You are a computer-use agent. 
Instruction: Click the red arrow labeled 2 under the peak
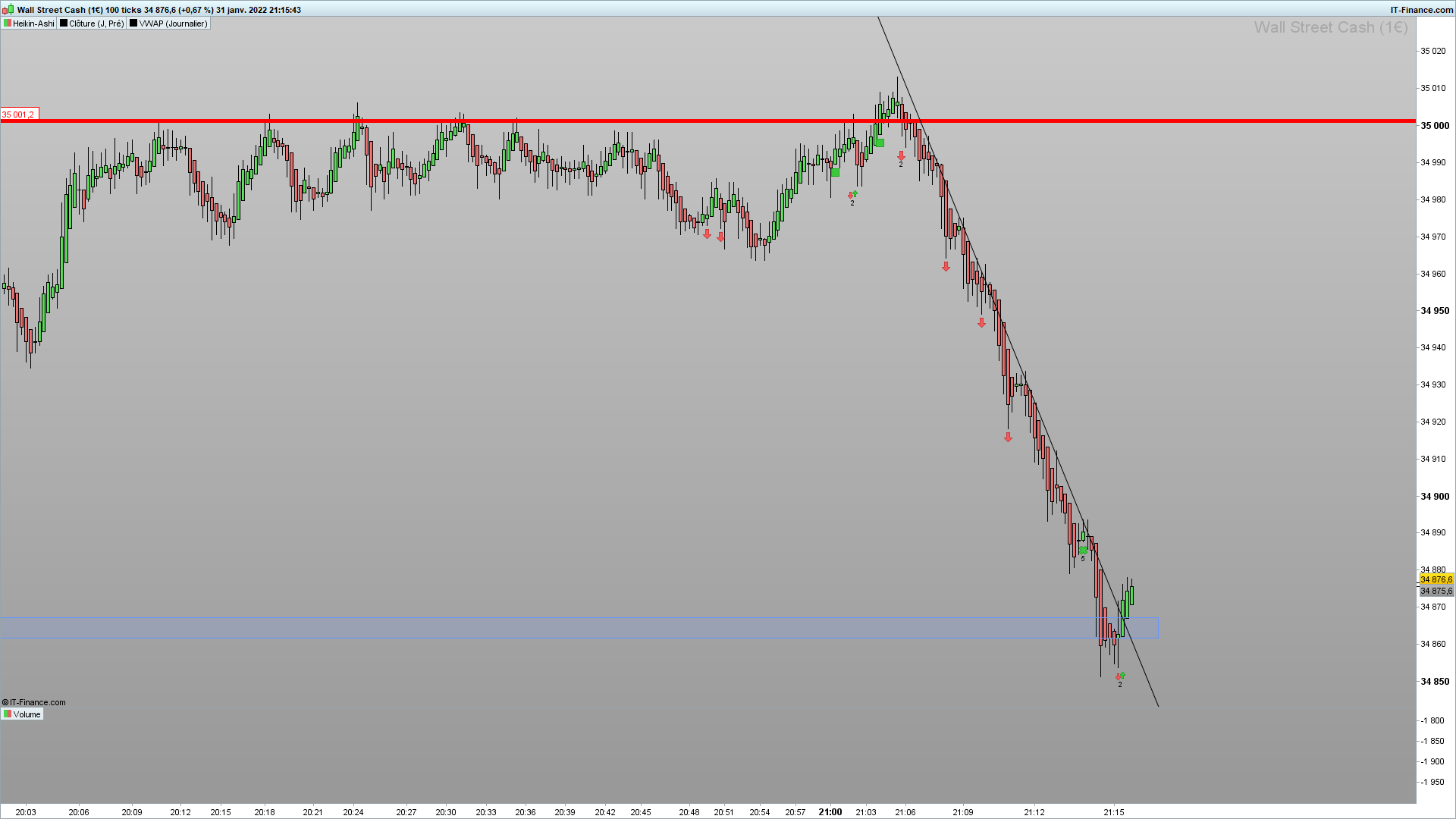901,155
